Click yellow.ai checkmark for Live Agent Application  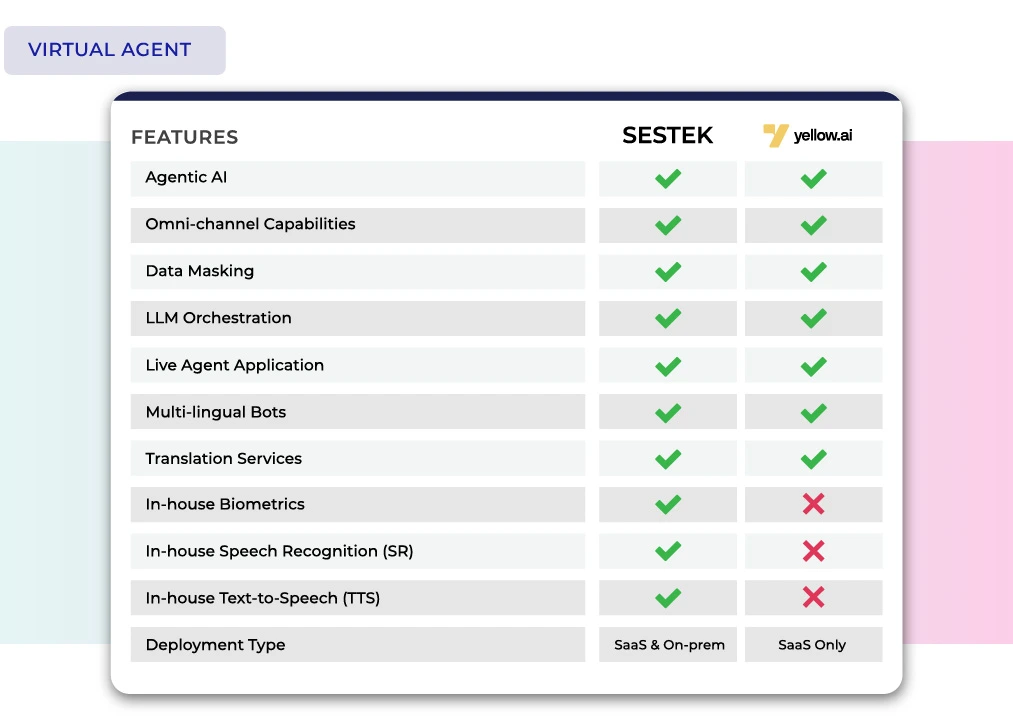813,366
